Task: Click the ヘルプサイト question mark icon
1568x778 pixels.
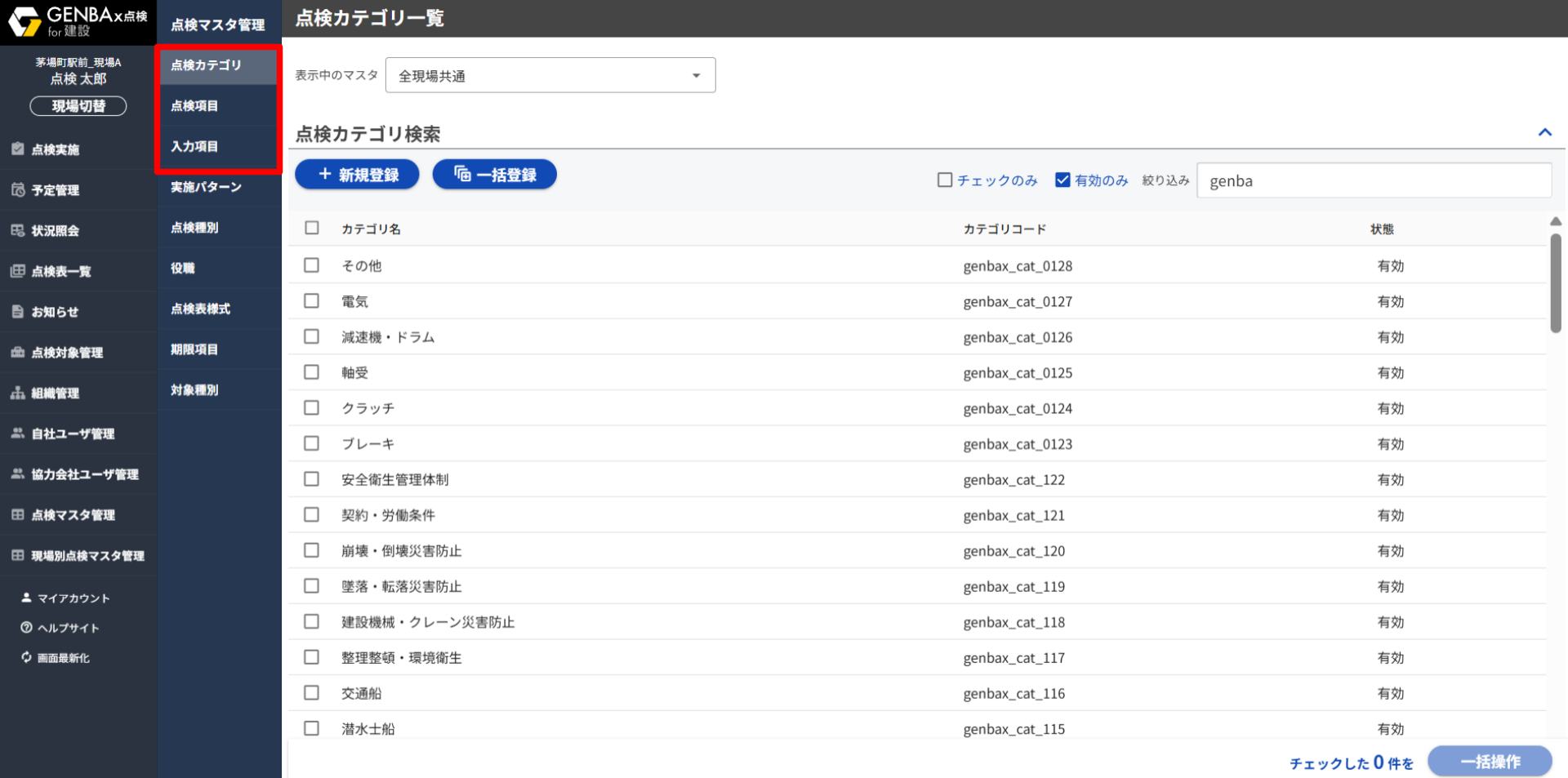Action: [27, 628]
